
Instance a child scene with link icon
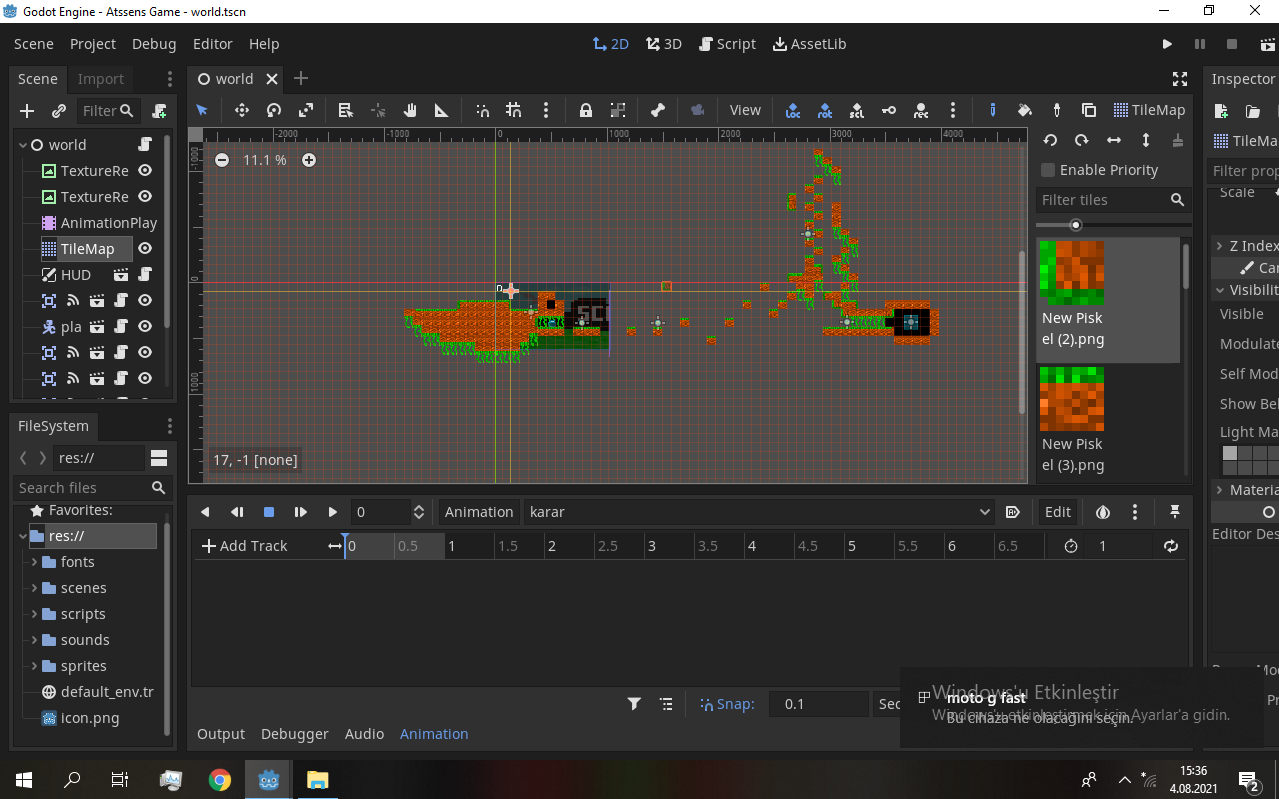(x=59, y=111)
